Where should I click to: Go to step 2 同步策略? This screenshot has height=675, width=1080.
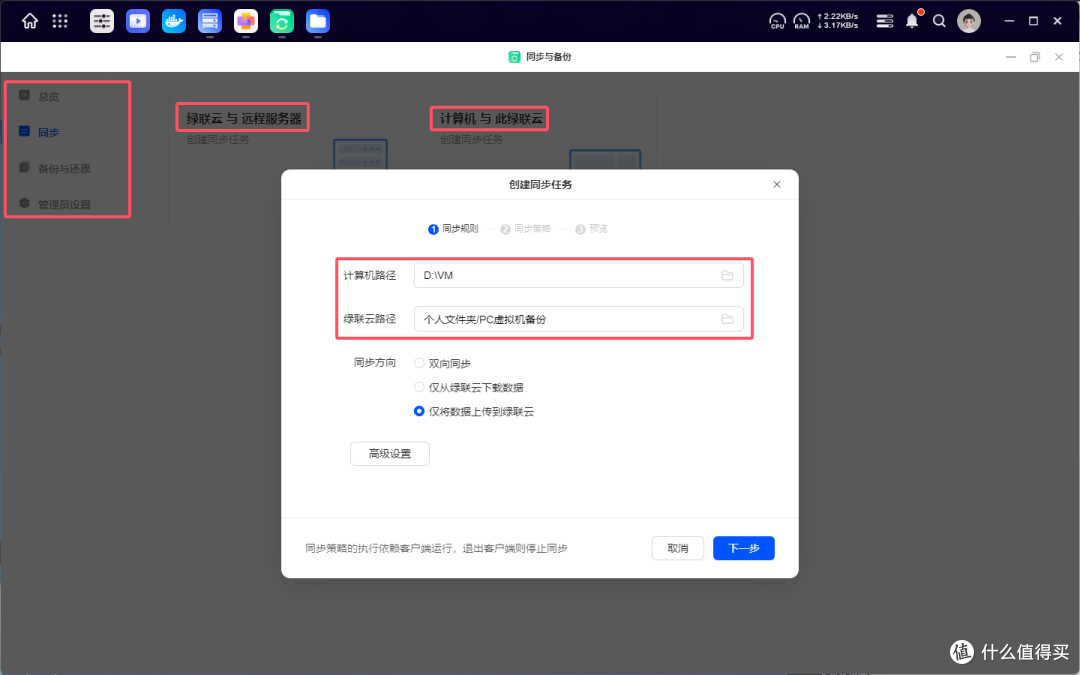coord(526,229)
